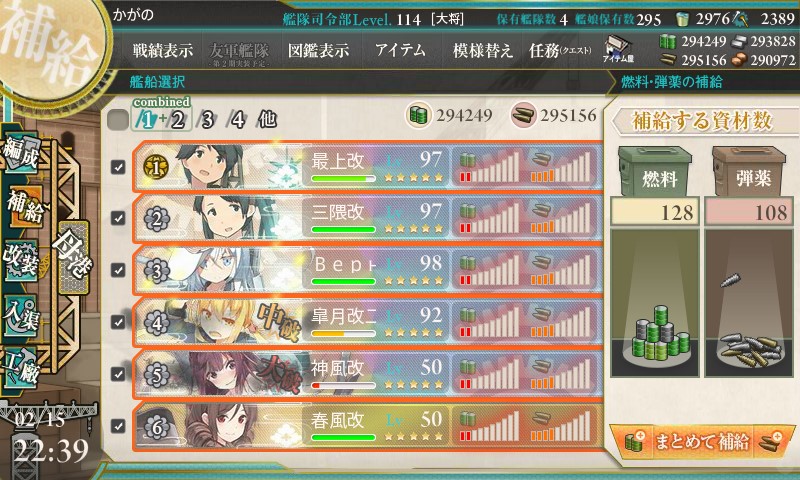
Task: Open the 任務 quest menu
Action: click(560, 50)
